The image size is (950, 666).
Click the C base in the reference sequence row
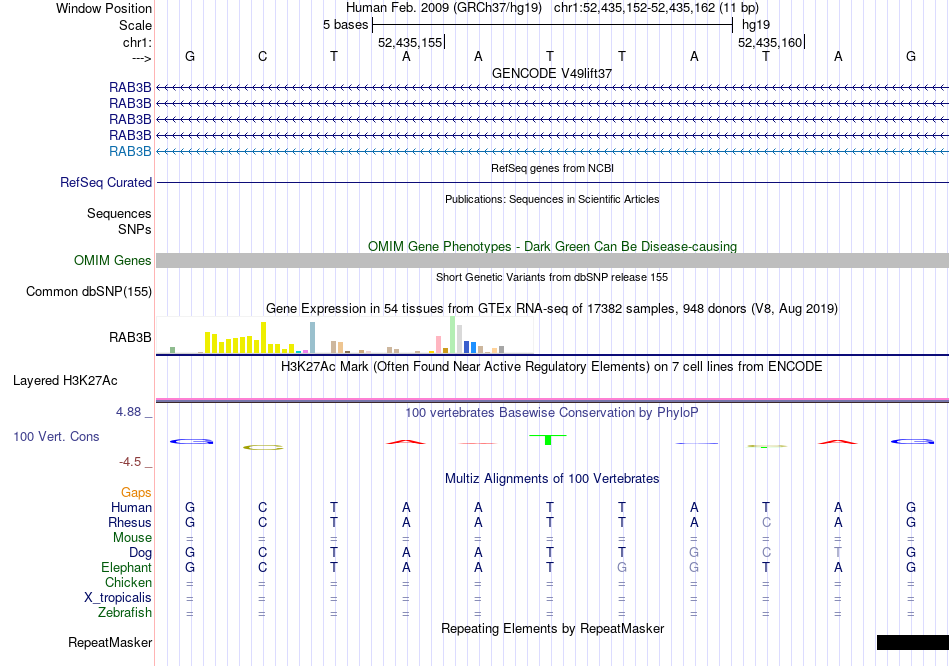coord(262,56)
